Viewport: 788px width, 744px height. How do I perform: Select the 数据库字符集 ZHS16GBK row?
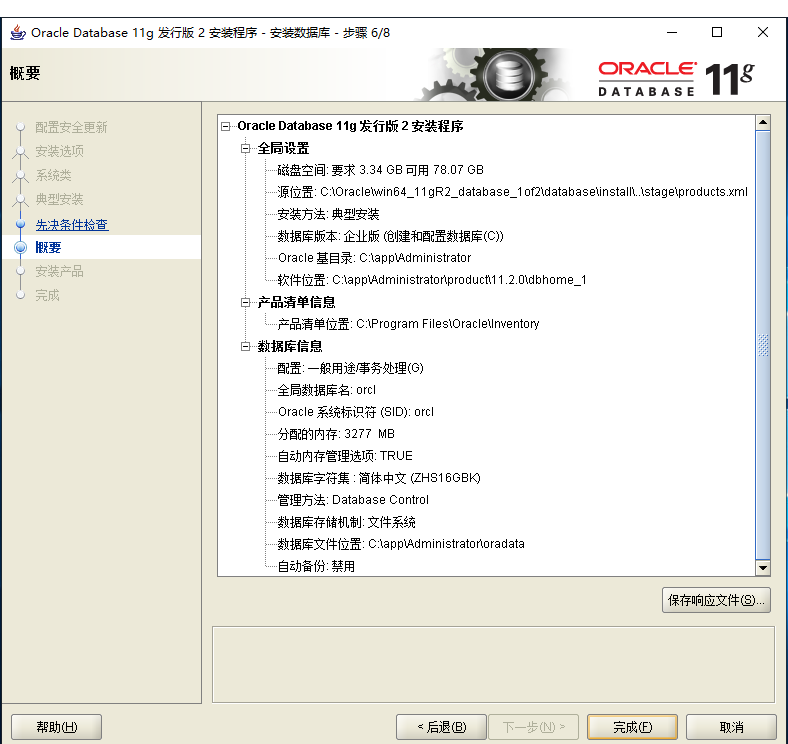pos(379,478)
